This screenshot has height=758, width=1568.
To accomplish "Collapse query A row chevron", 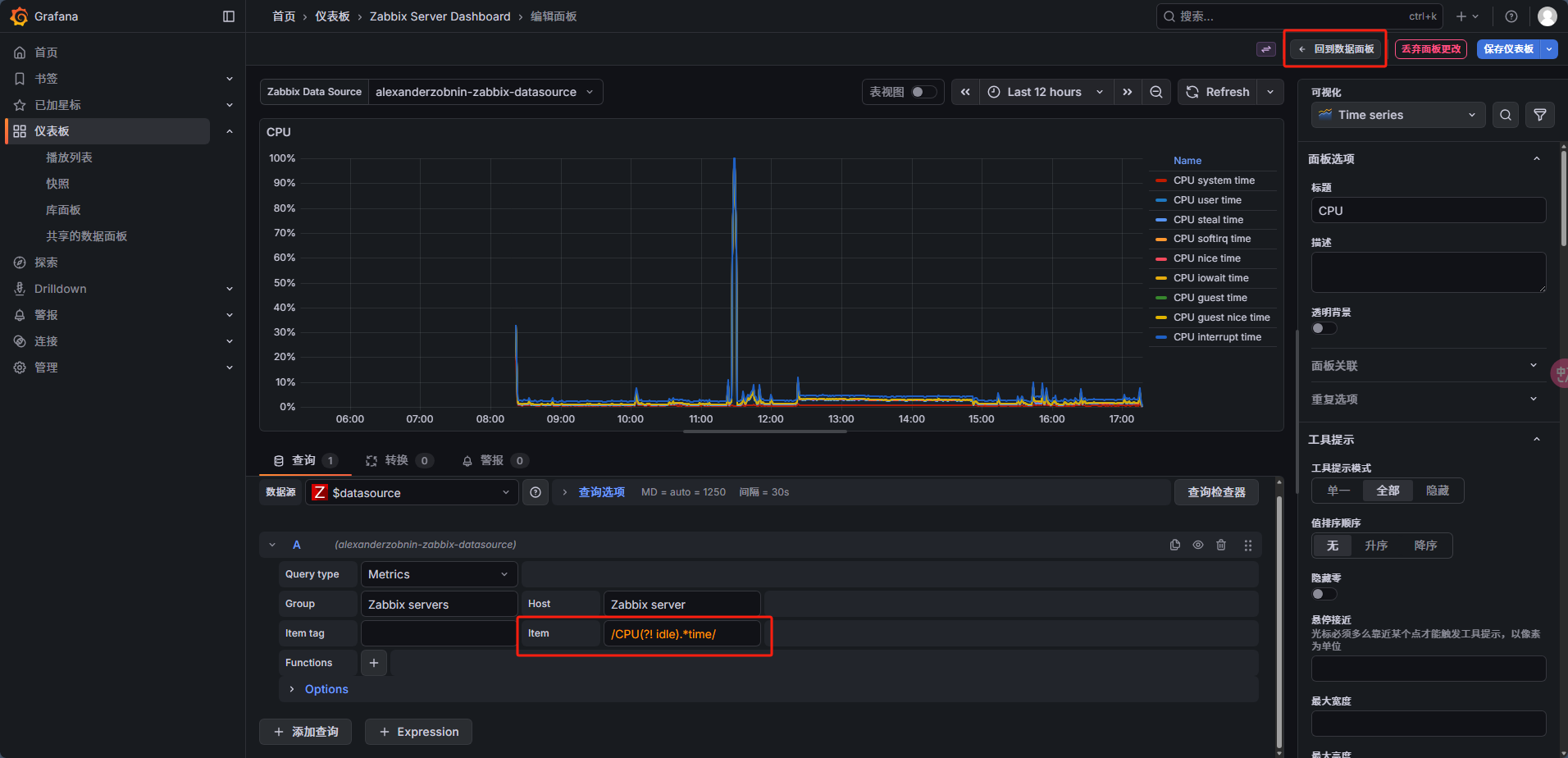I will point(272,545).
